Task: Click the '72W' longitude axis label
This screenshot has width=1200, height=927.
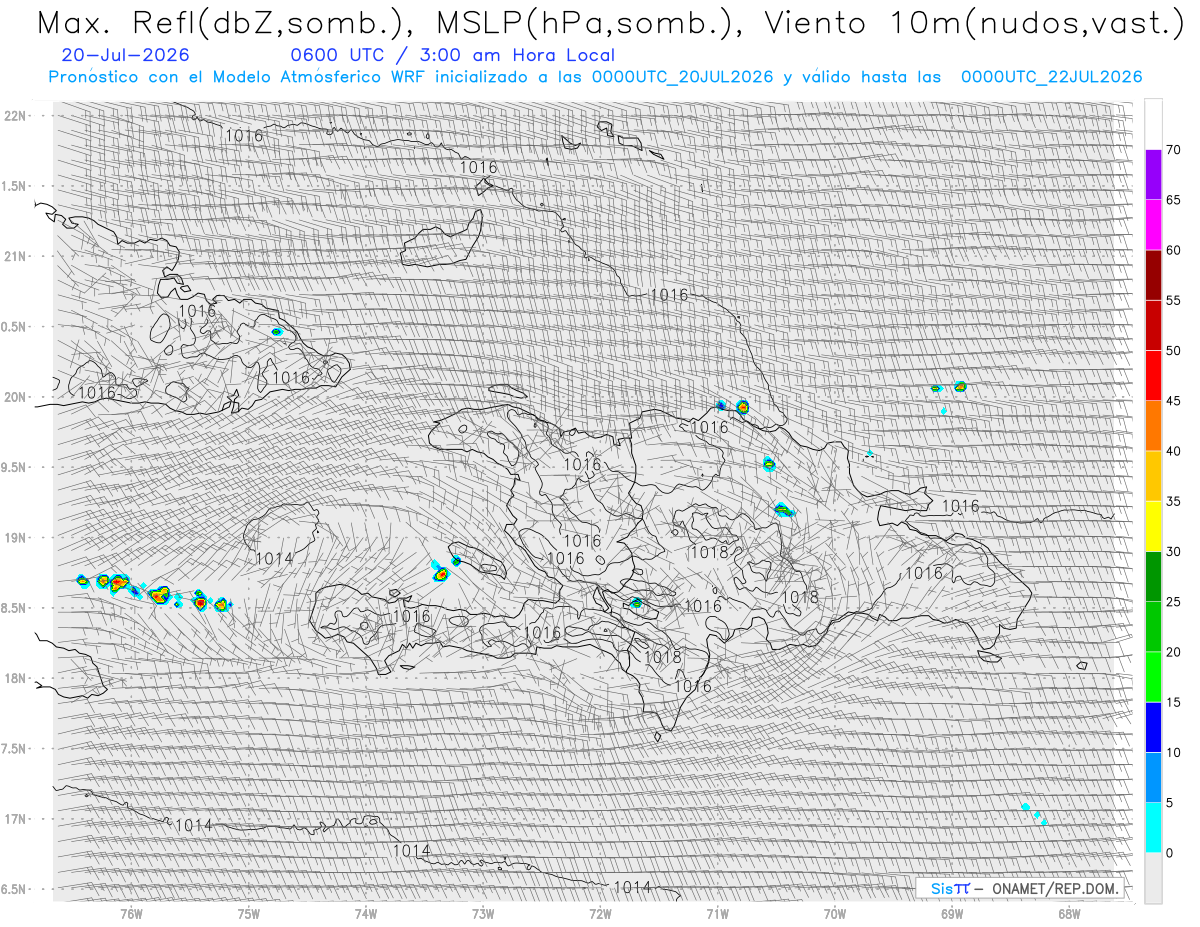Action: [600, 913]
